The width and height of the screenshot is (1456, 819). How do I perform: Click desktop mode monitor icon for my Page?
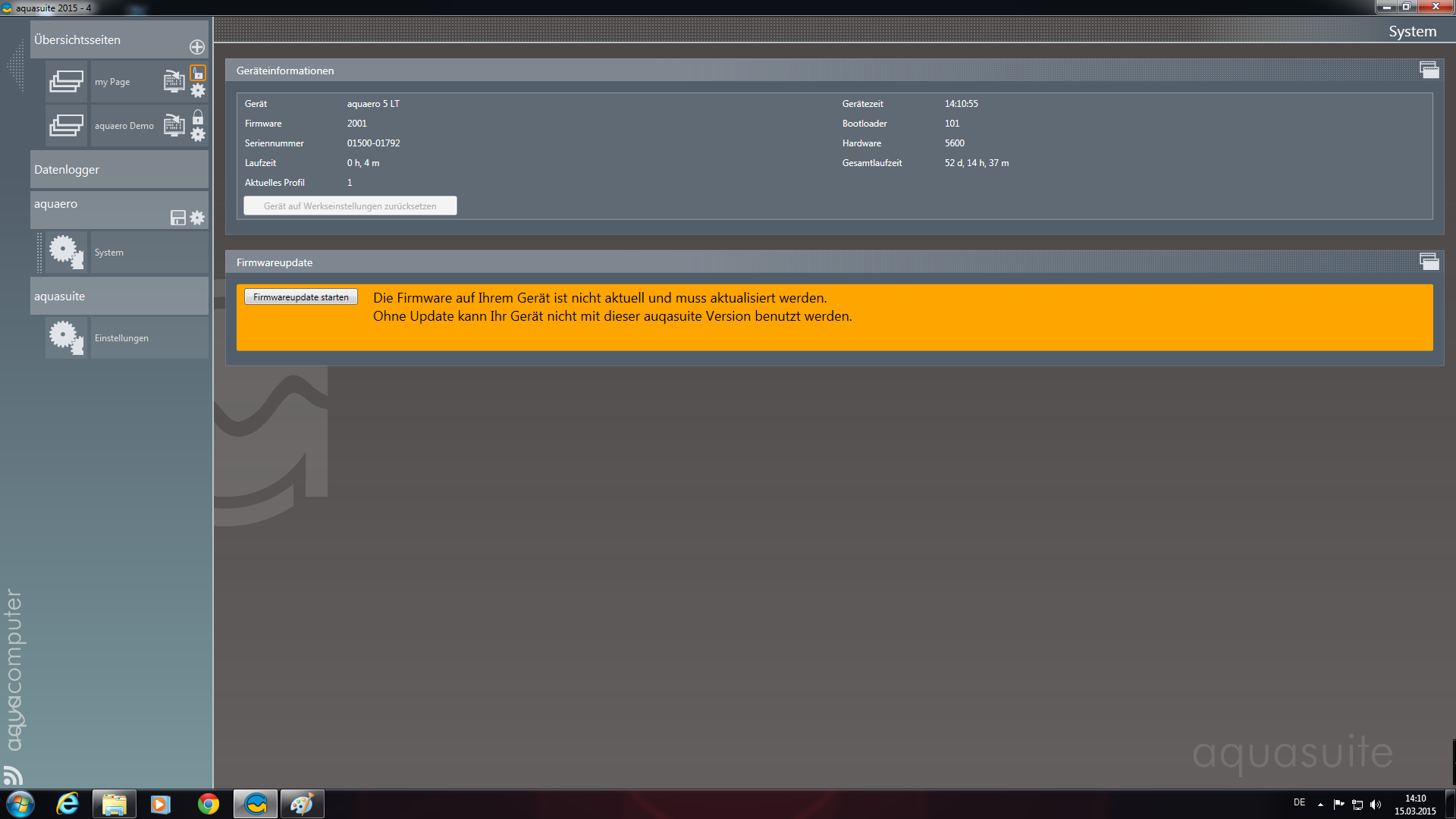point(174,81)
